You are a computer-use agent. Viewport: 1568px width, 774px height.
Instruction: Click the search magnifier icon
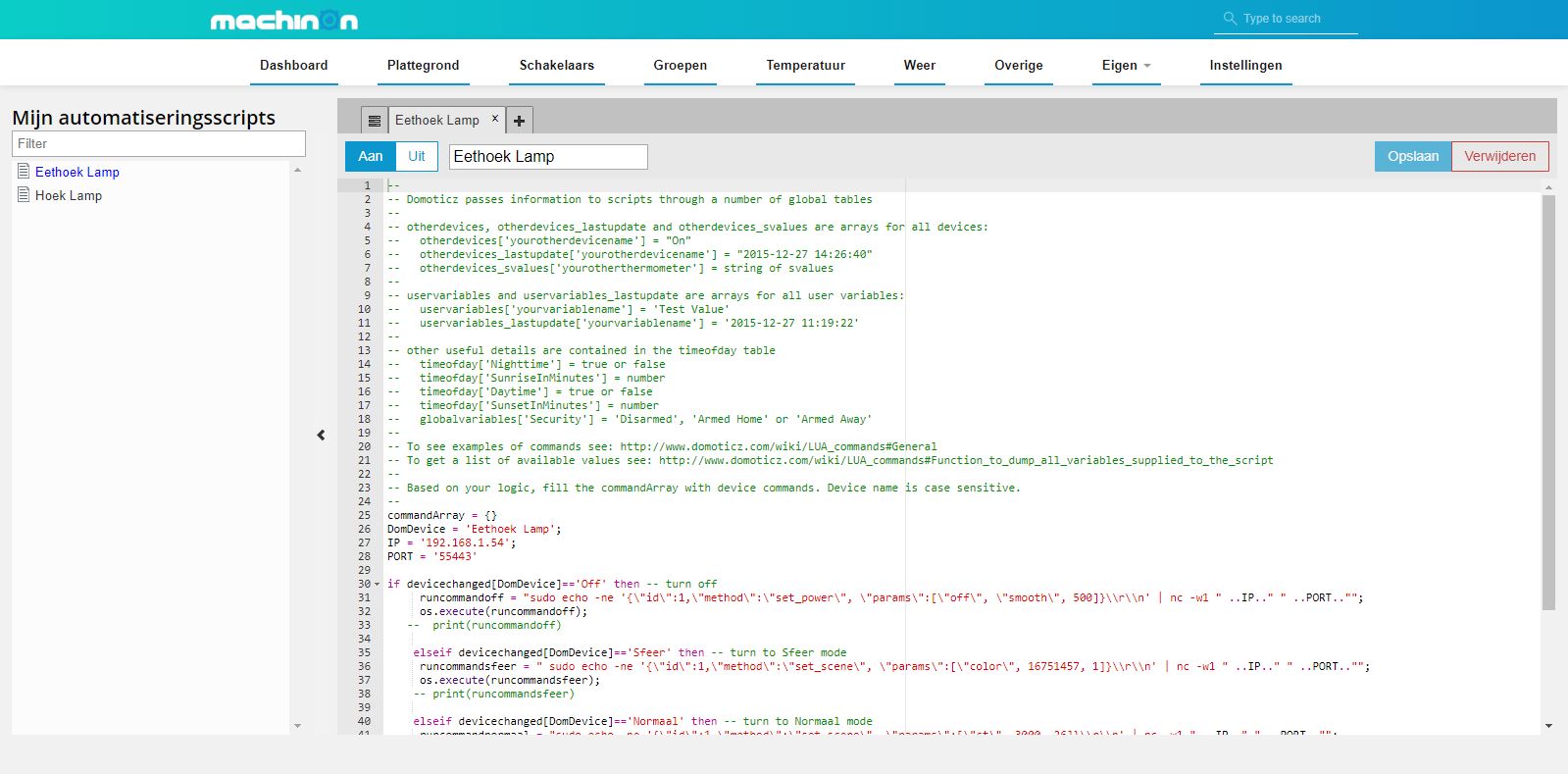1230,18
